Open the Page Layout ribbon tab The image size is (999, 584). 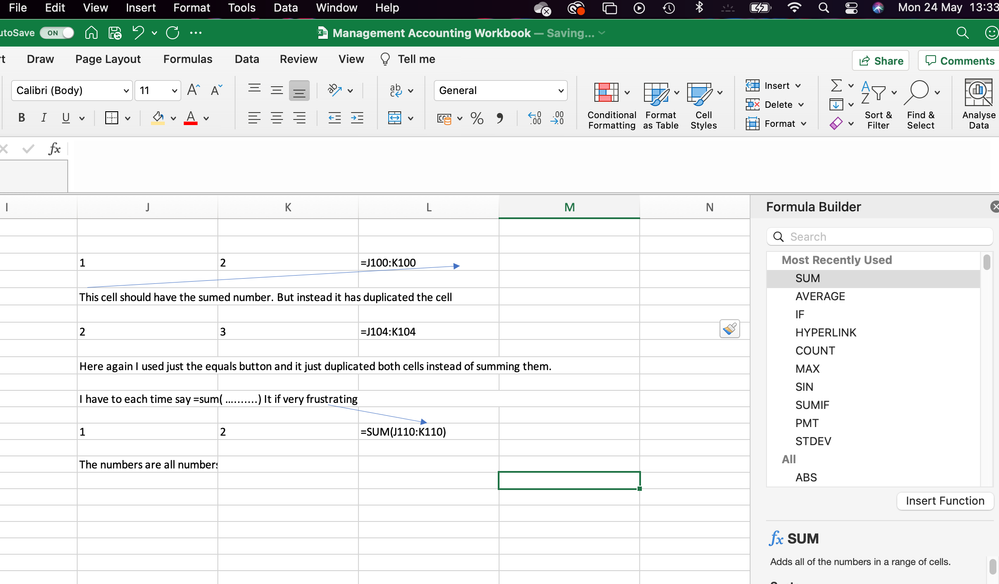pos(108,59)
